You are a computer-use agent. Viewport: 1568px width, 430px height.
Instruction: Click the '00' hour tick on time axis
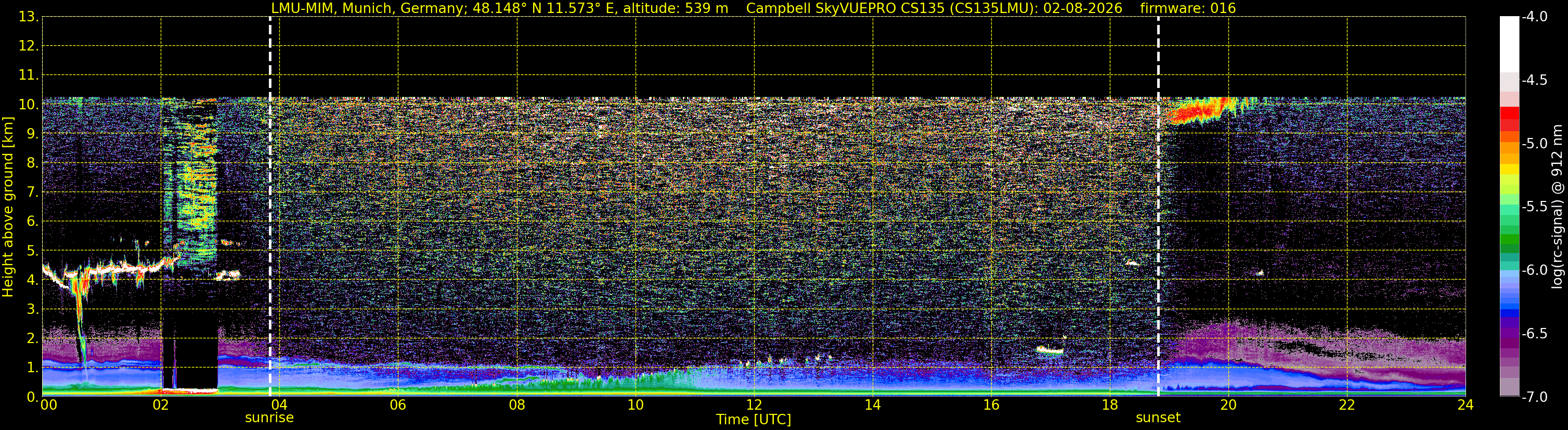[x=49, y=405]
